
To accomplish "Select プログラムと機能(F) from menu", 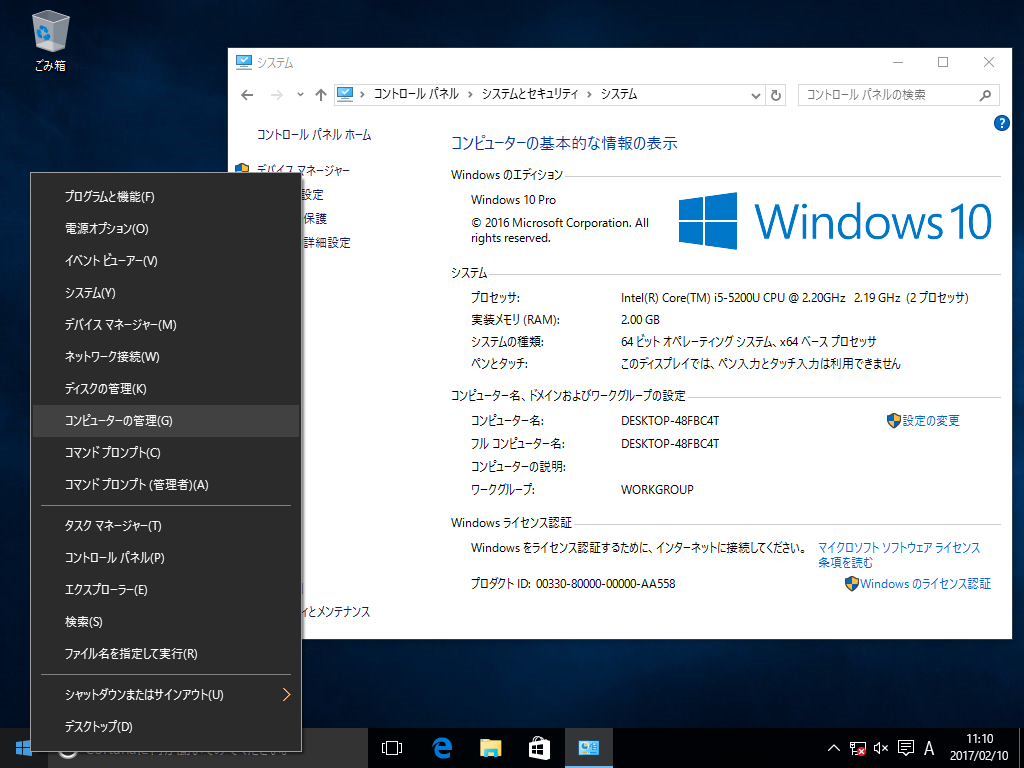I will pyautogui.click(x=166, y=197).
